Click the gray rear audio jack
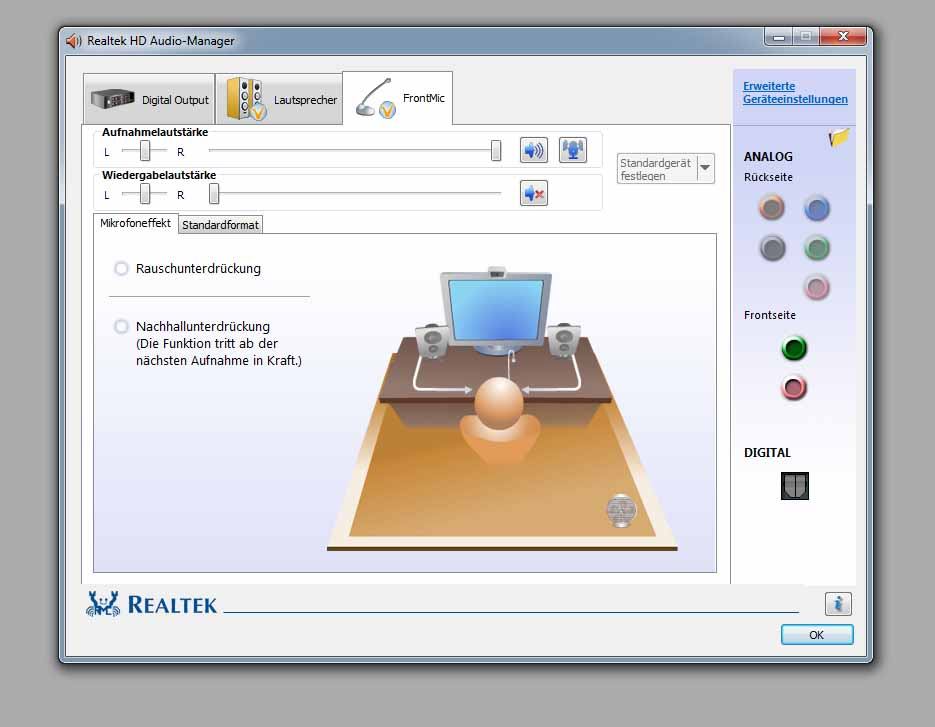 click(x=772, y=248)
